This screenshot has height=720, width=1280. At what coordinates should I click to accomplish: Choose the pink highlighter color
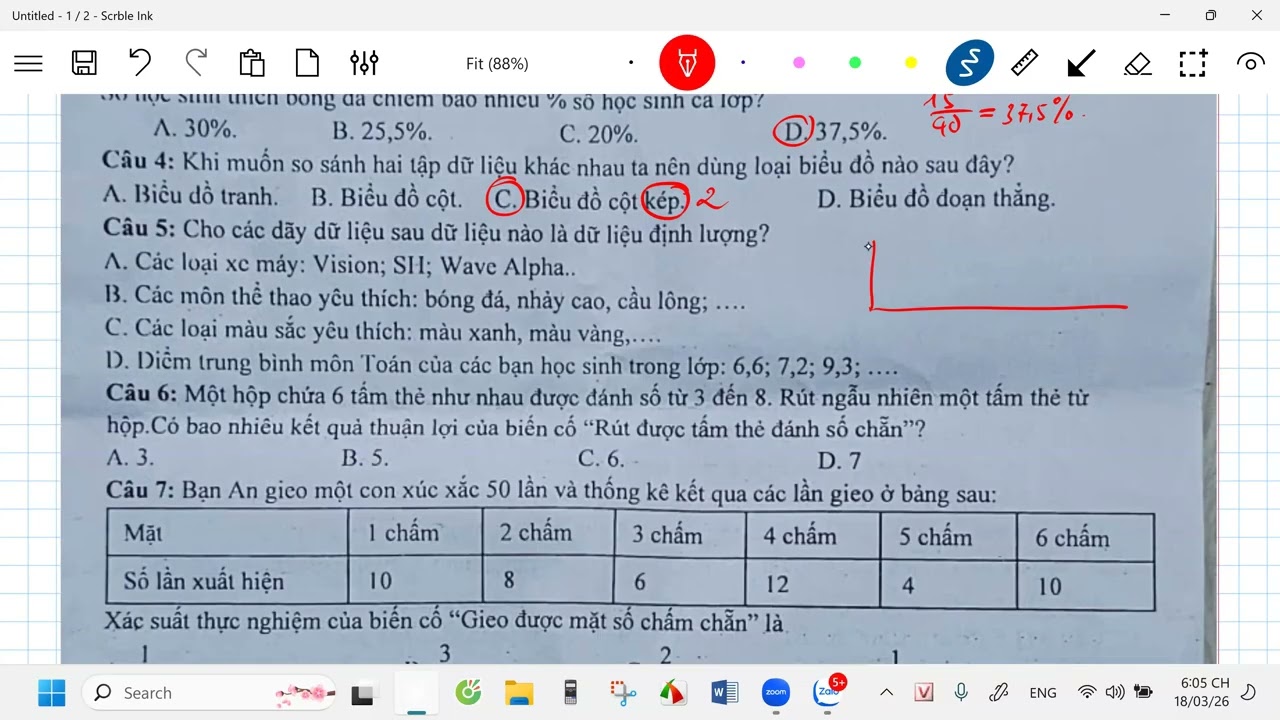tap(799, 63)
